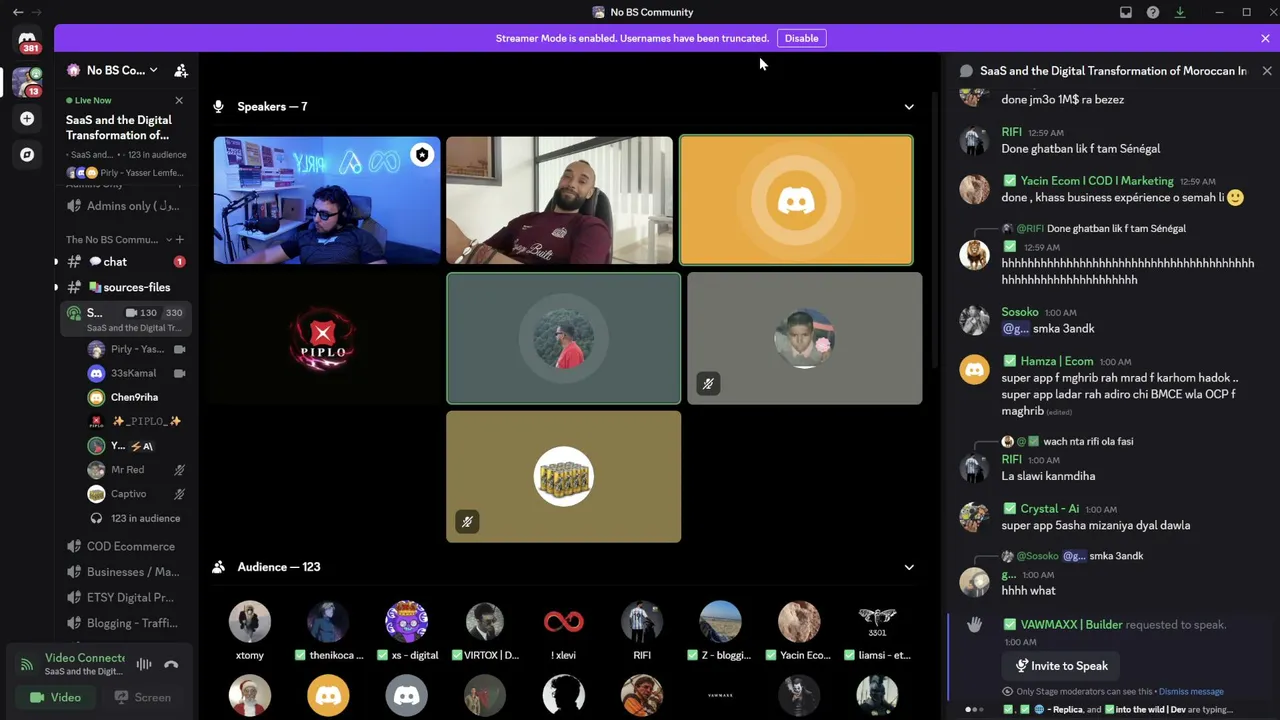Select Mr Red in sidebar speaker list
1280x720 pixels.
click(137, 469)
